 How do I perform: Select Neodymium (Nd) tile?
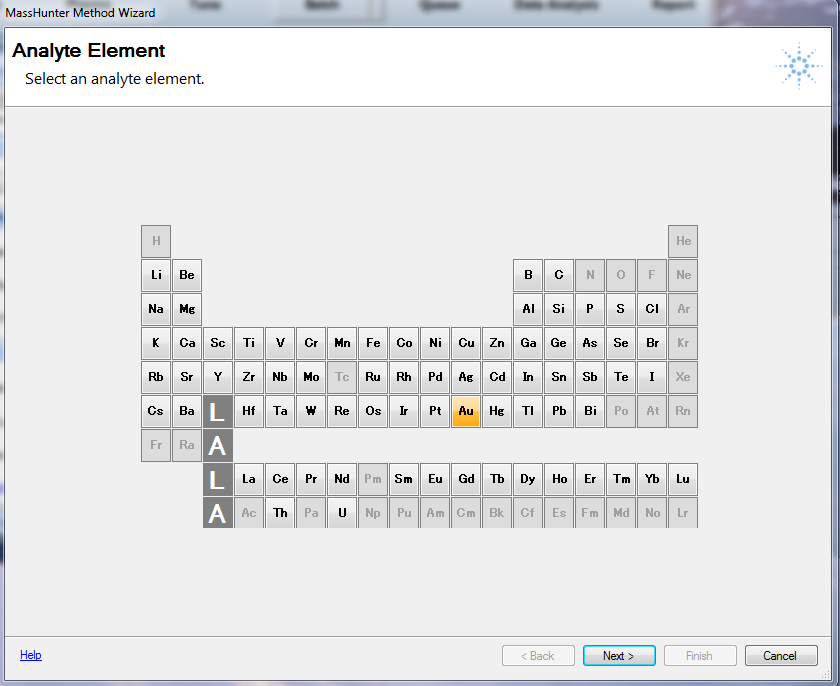click(342, 479)
